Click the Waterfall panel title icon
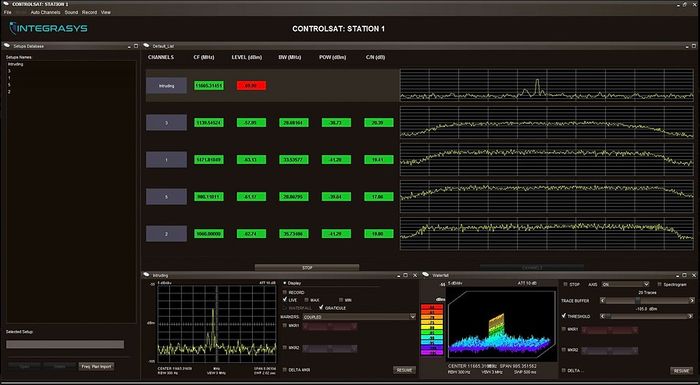 click(x=426, y=275)
